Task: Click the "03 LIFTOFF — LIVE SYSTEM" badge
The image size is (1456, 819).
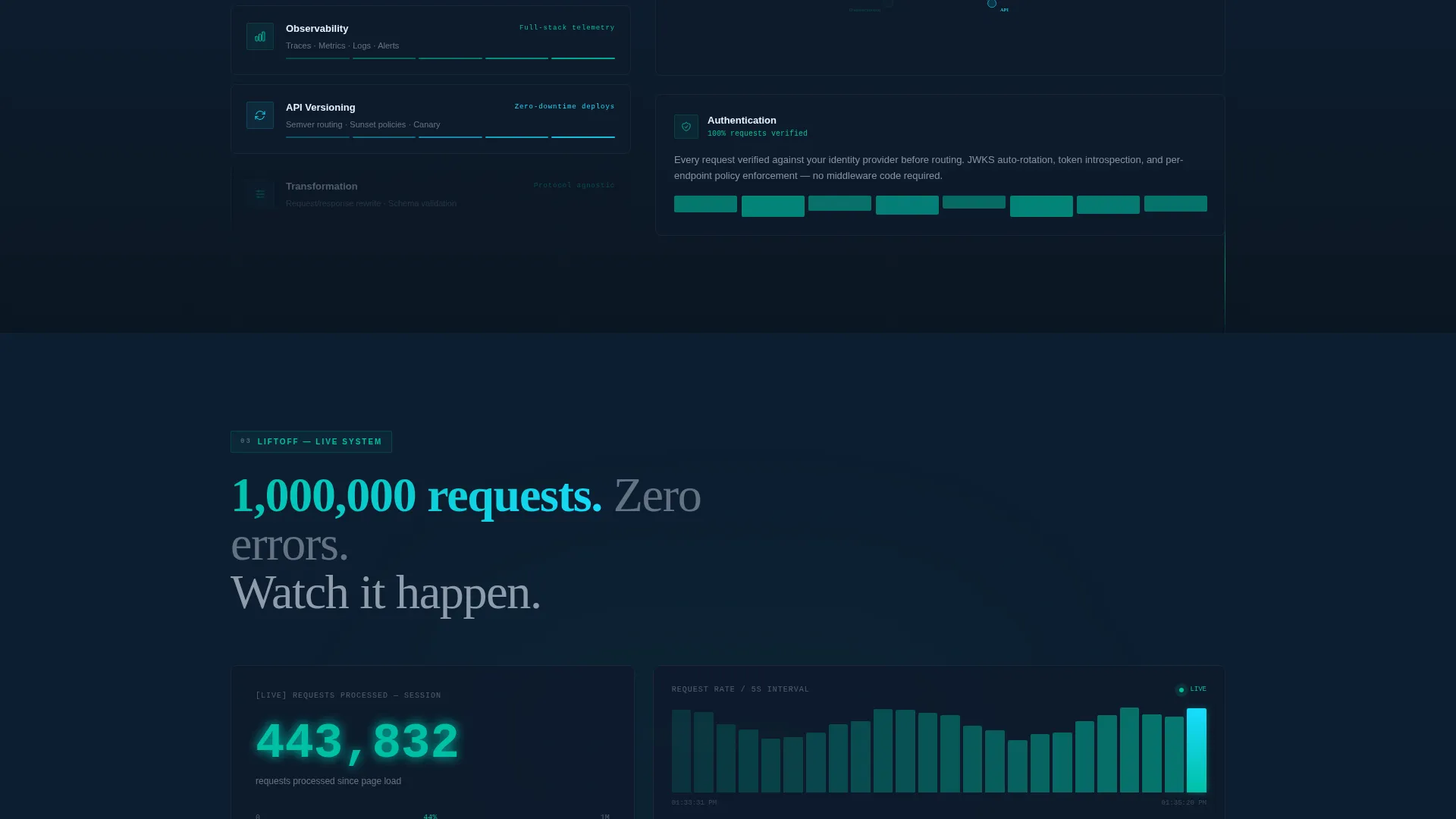Action: [x=311, y=442]
